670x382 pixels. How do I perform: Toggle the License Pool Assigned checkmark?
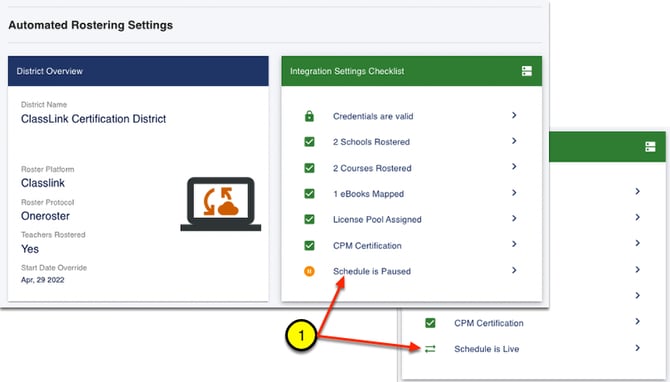(x=309, y=219)
